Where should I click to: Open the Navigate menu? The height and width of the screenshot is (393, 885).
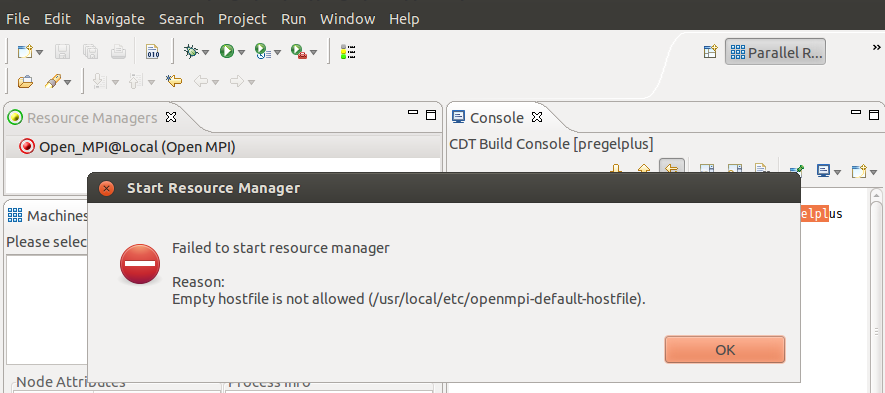point(115,19)
